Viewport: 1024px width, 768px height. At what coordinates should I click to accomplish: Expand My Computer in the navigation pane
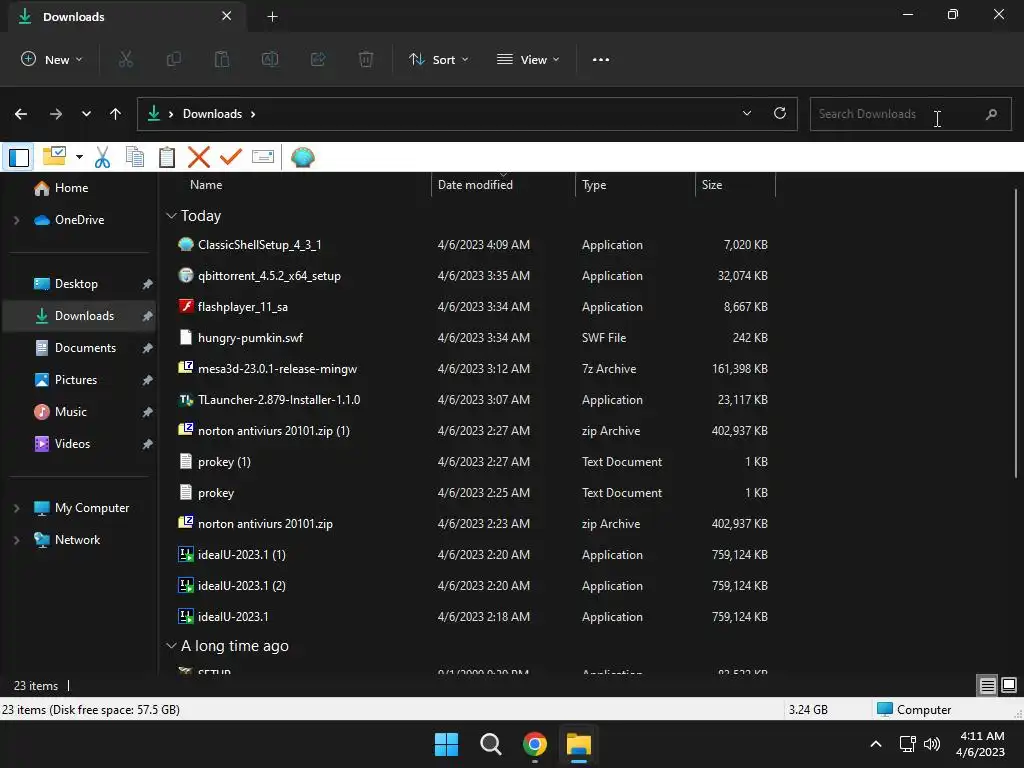pyautogui.click(x=16, y=508)
